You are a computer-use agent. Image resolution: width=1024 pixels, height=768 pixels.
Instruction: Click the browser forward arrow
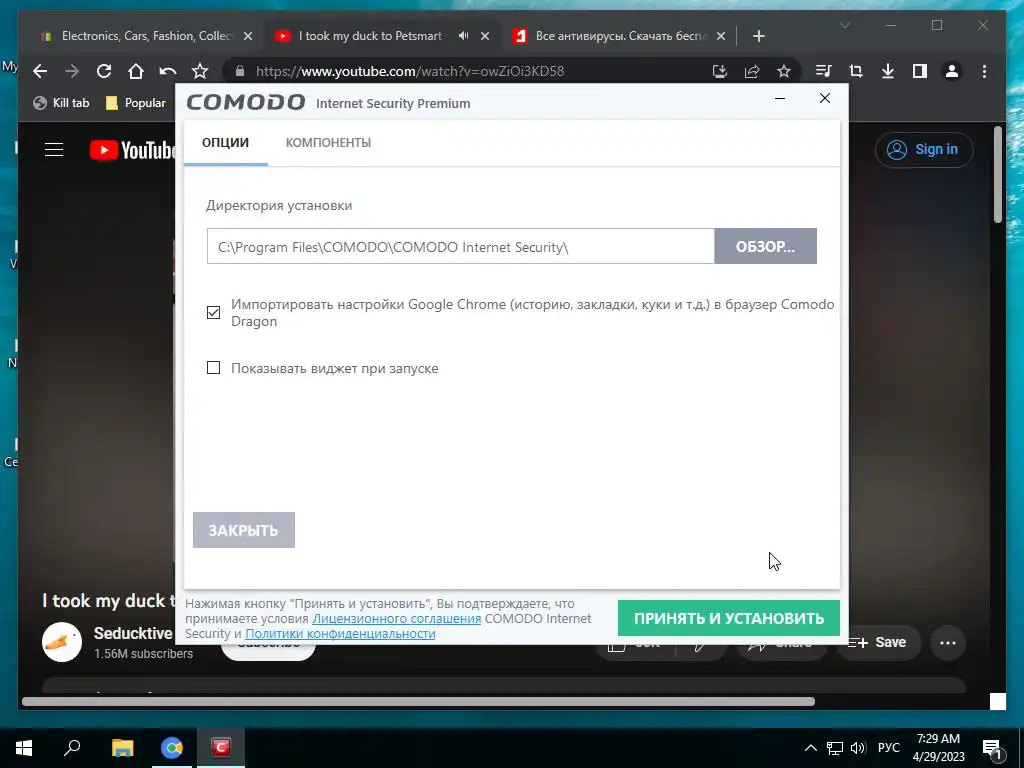click(x=72, y=71)
